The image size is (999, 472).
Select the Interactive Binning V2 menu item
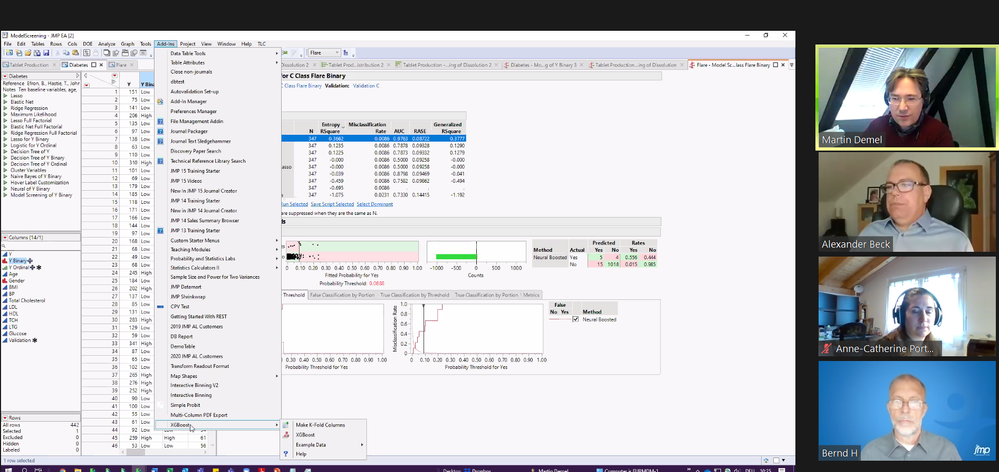(x=194, y=385)
